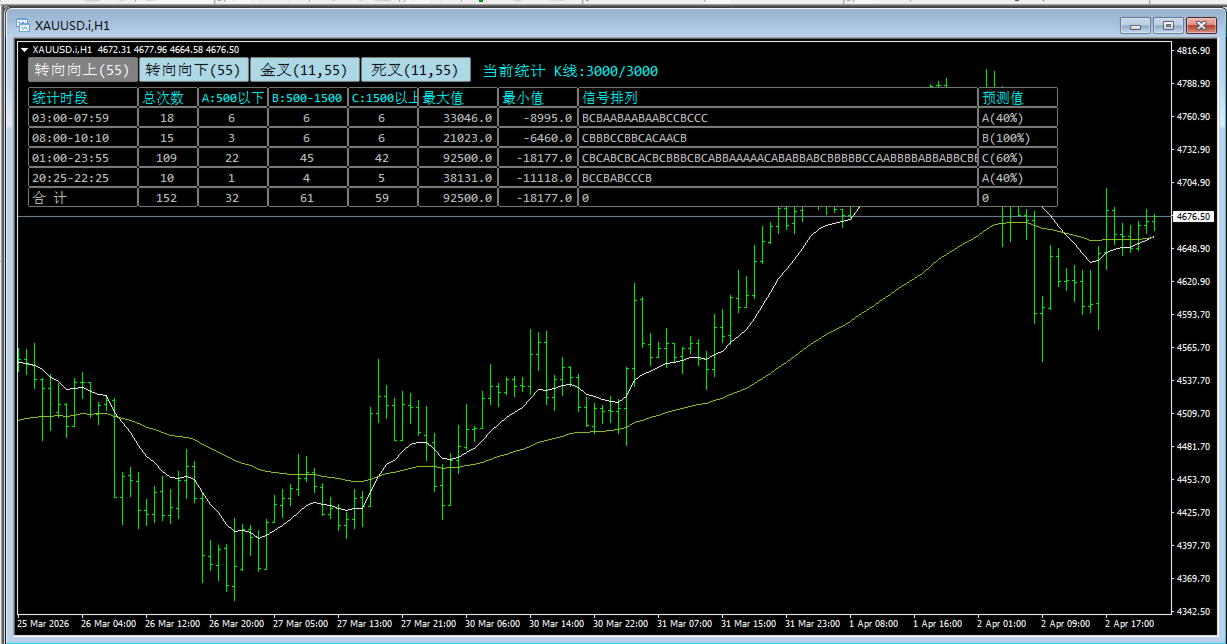This screenshot has height=644, width=1227.
Task: Click total count 152 in the 合计 row
Action: point(168,198)
